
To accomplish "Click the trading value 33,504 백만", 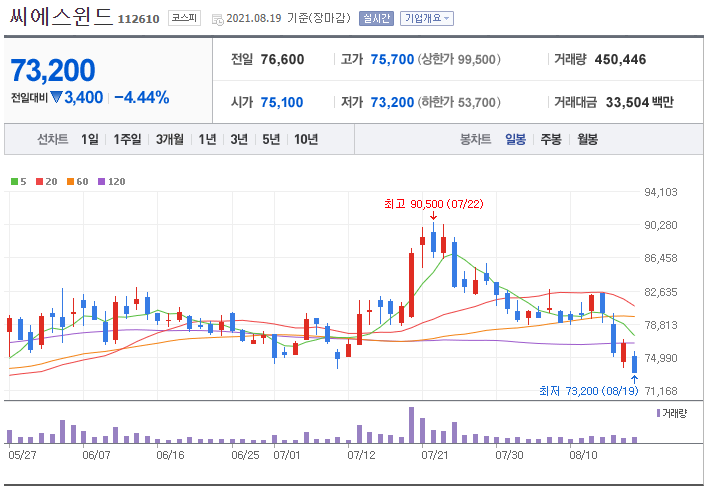I will pyautogui.click(x=640, y=102).
